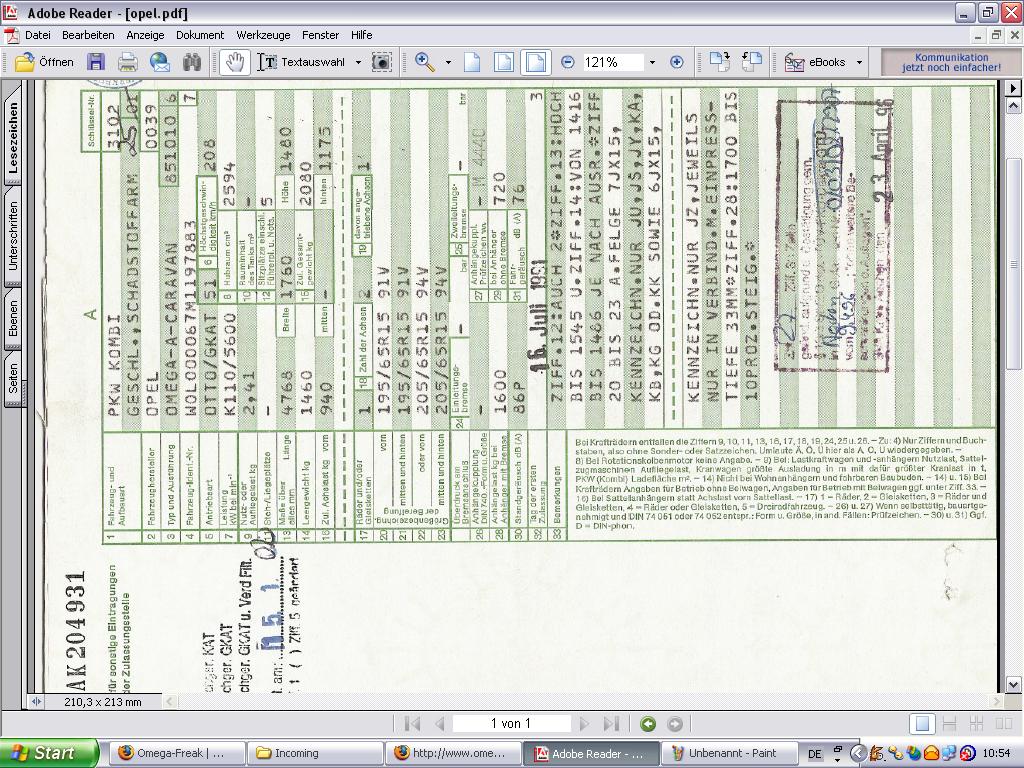Toggle actual size page view button
The image size is (1024, 768).
(x=472, y=62)
